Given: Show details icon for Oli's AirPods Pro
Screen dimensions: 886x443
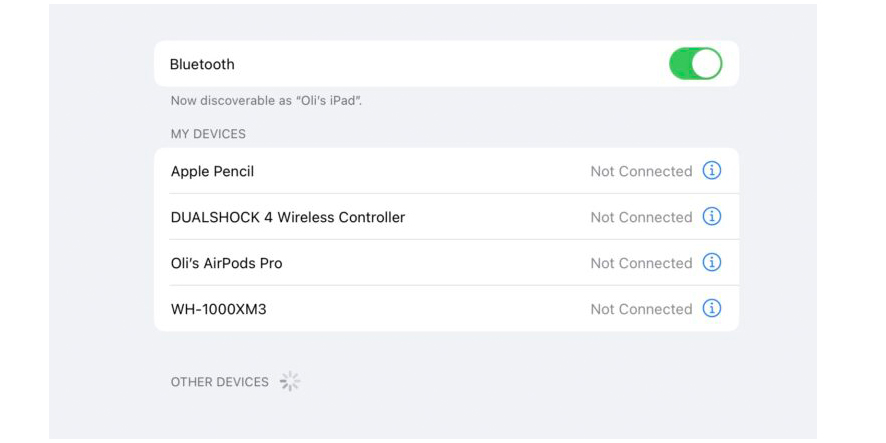Looking at the screenshot, I should (711, 262).
